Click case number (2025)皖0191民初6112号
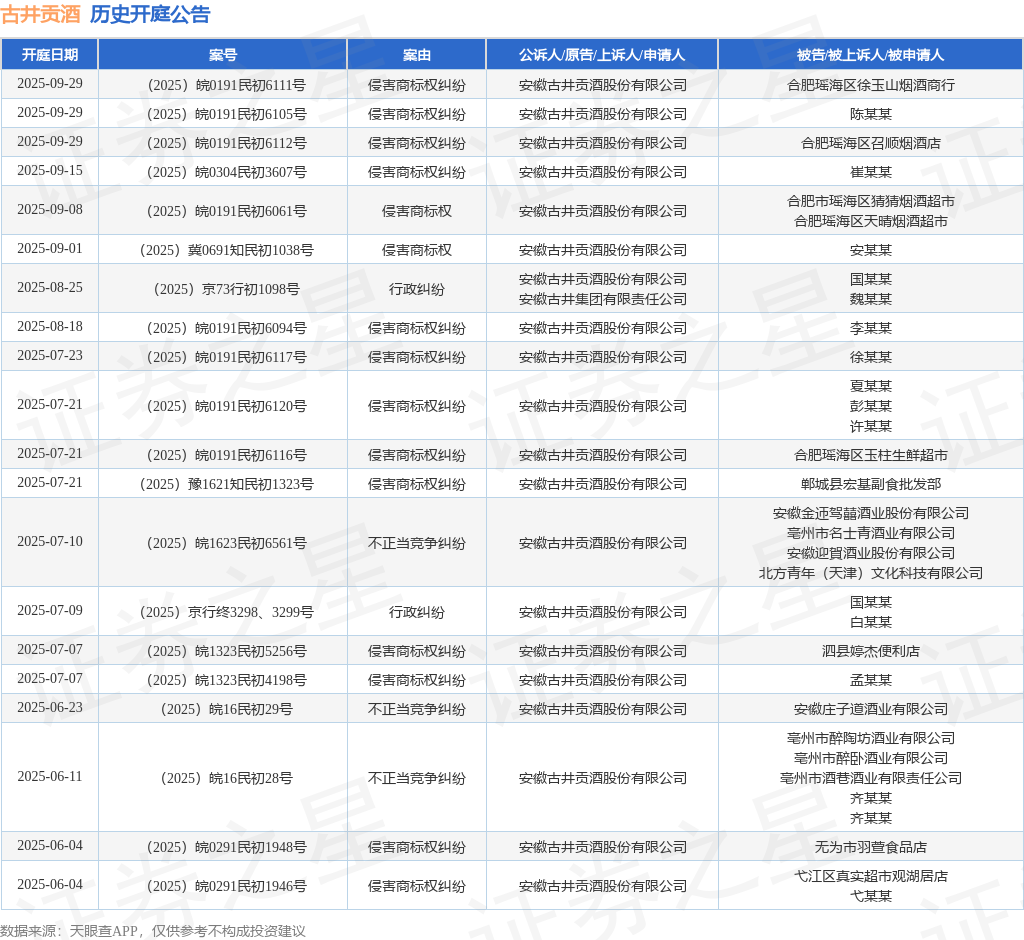 tap(227, 143)
